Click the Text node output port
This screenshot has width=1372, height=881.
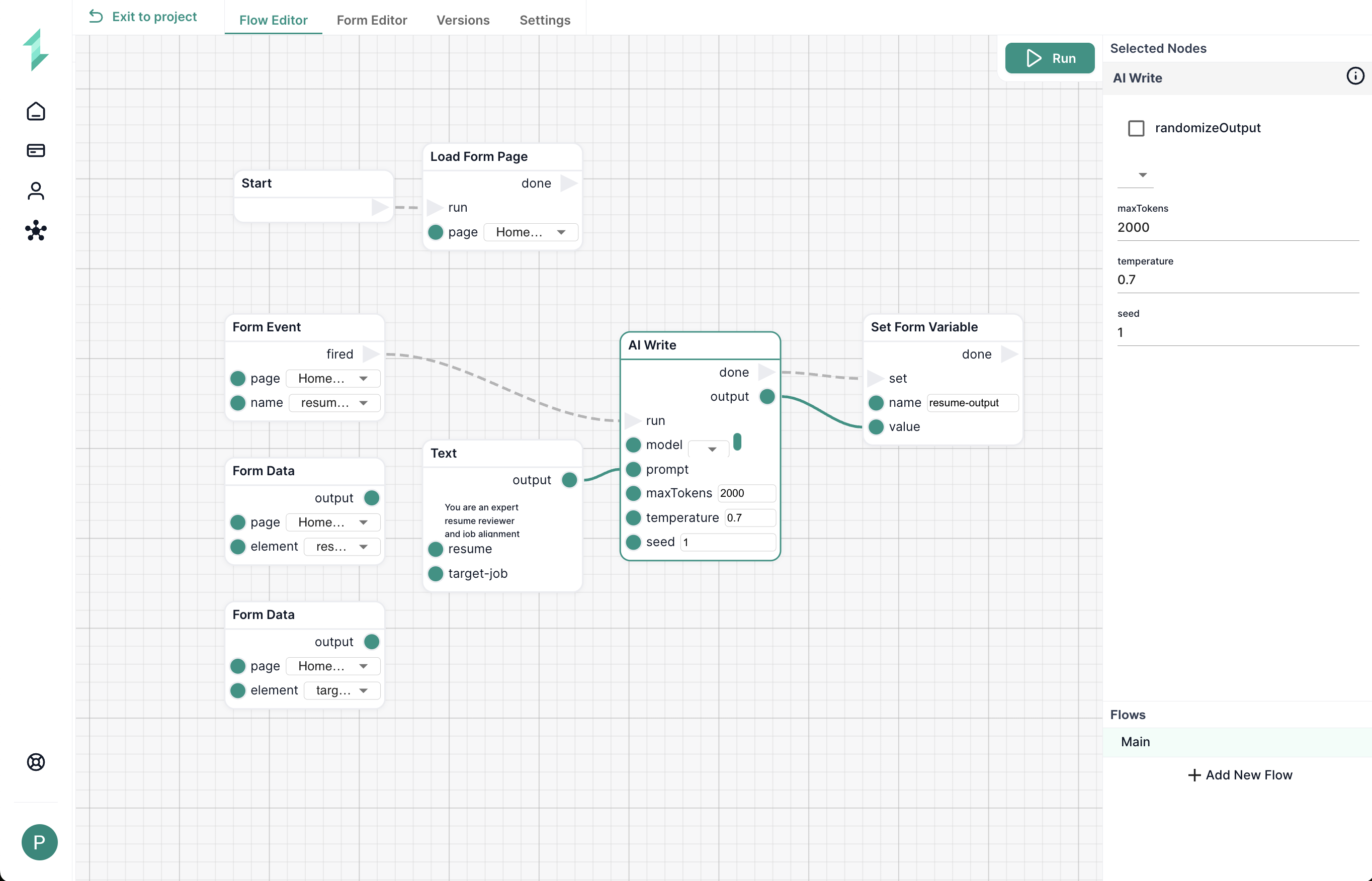coord(569,480)
